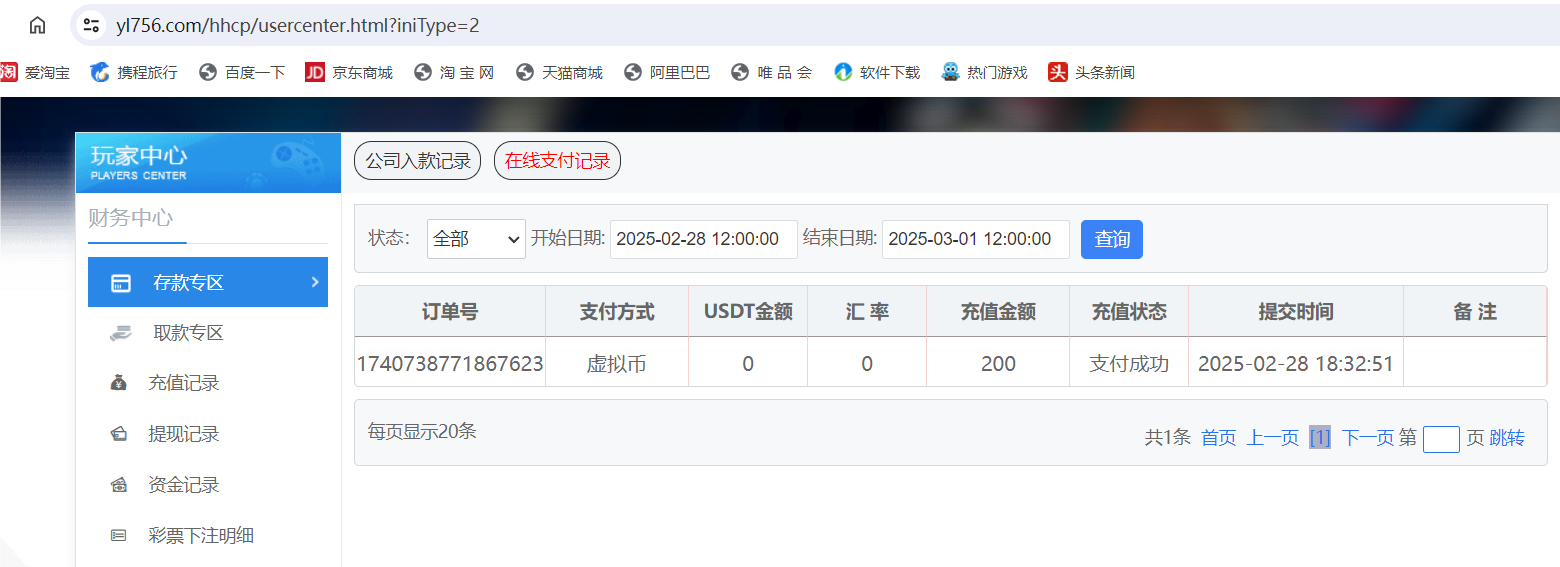Click 每页显示20条 text

(x=422, y=431)
